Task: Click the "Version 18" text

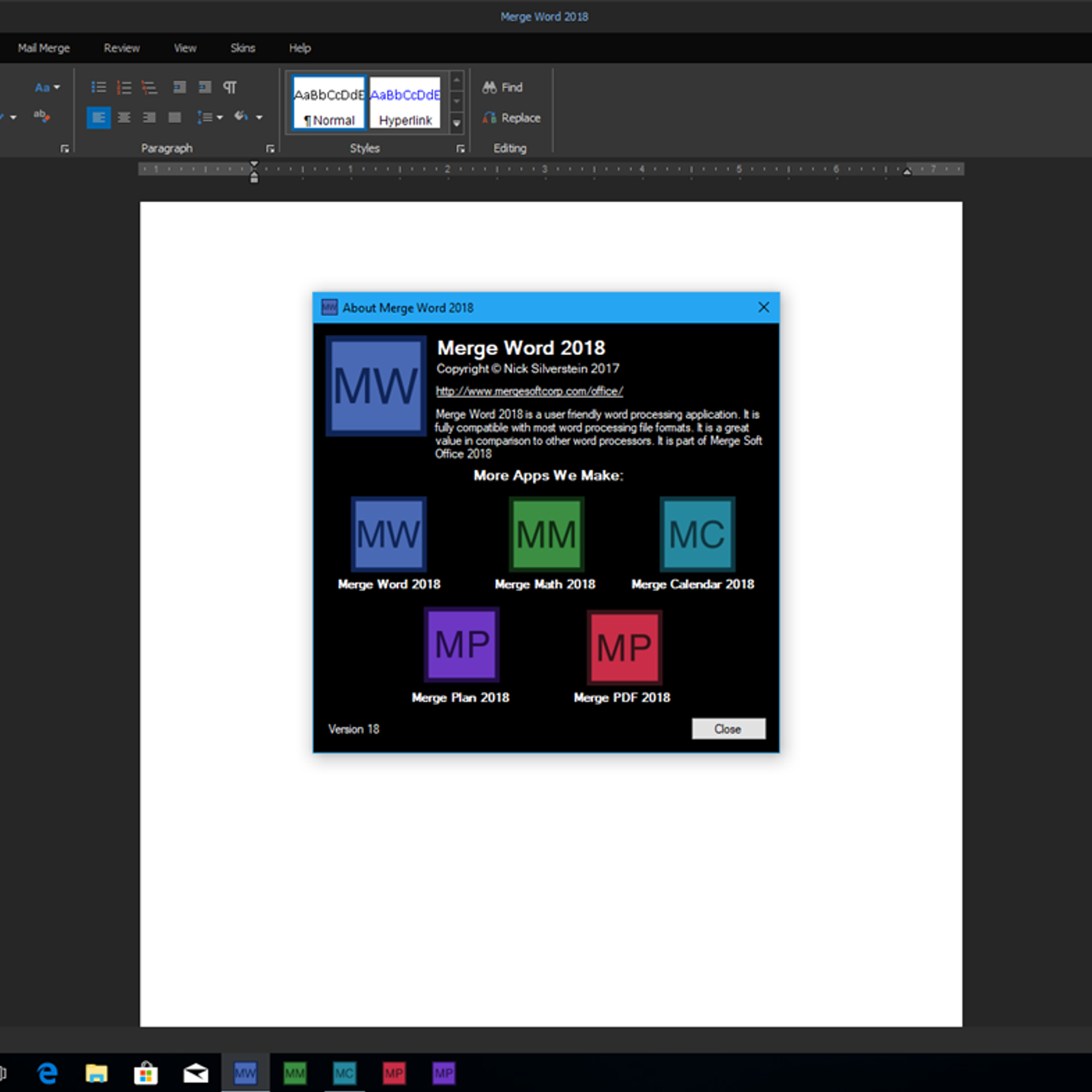Action: pos(354,729)
